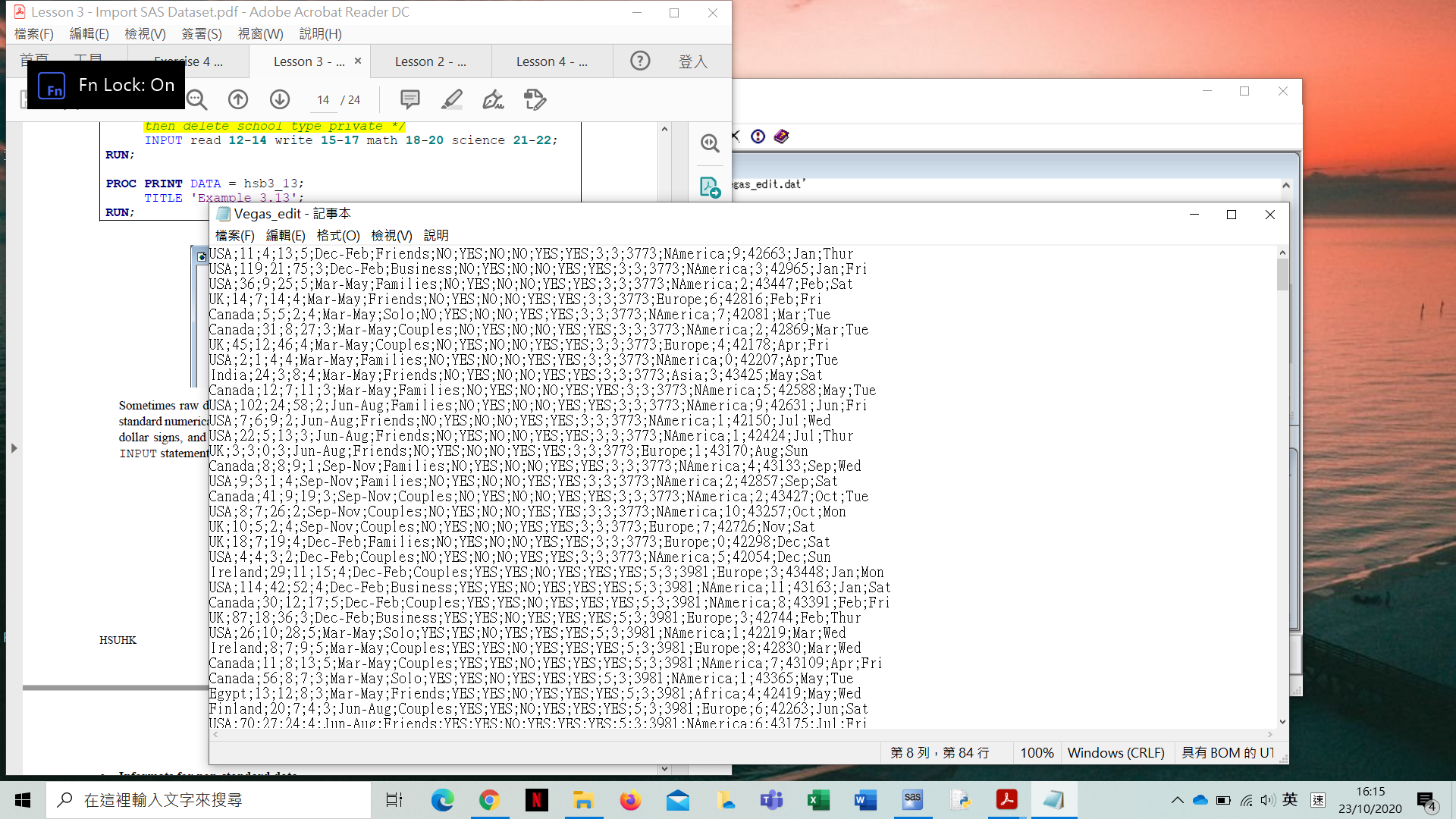The image size is (1456, 819).
Task: Open the Export PDF tool in right pane
Action: [710, 187]
